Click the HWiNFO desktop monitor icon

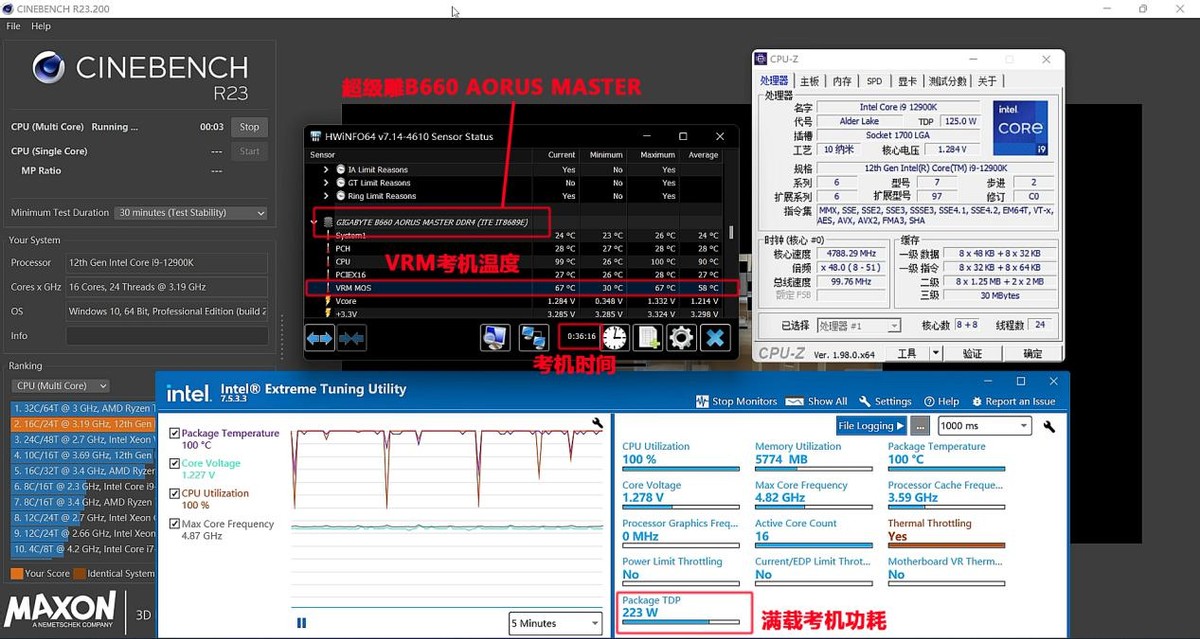494,337
